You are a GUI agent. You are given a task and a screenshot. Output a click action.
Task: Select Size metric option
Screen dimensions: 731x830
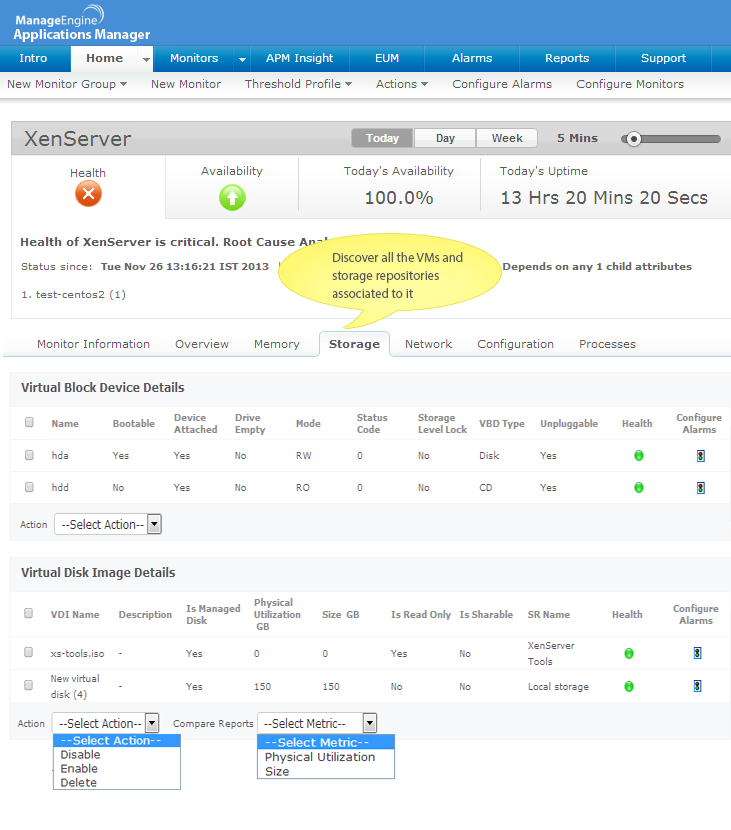point(326,771)
